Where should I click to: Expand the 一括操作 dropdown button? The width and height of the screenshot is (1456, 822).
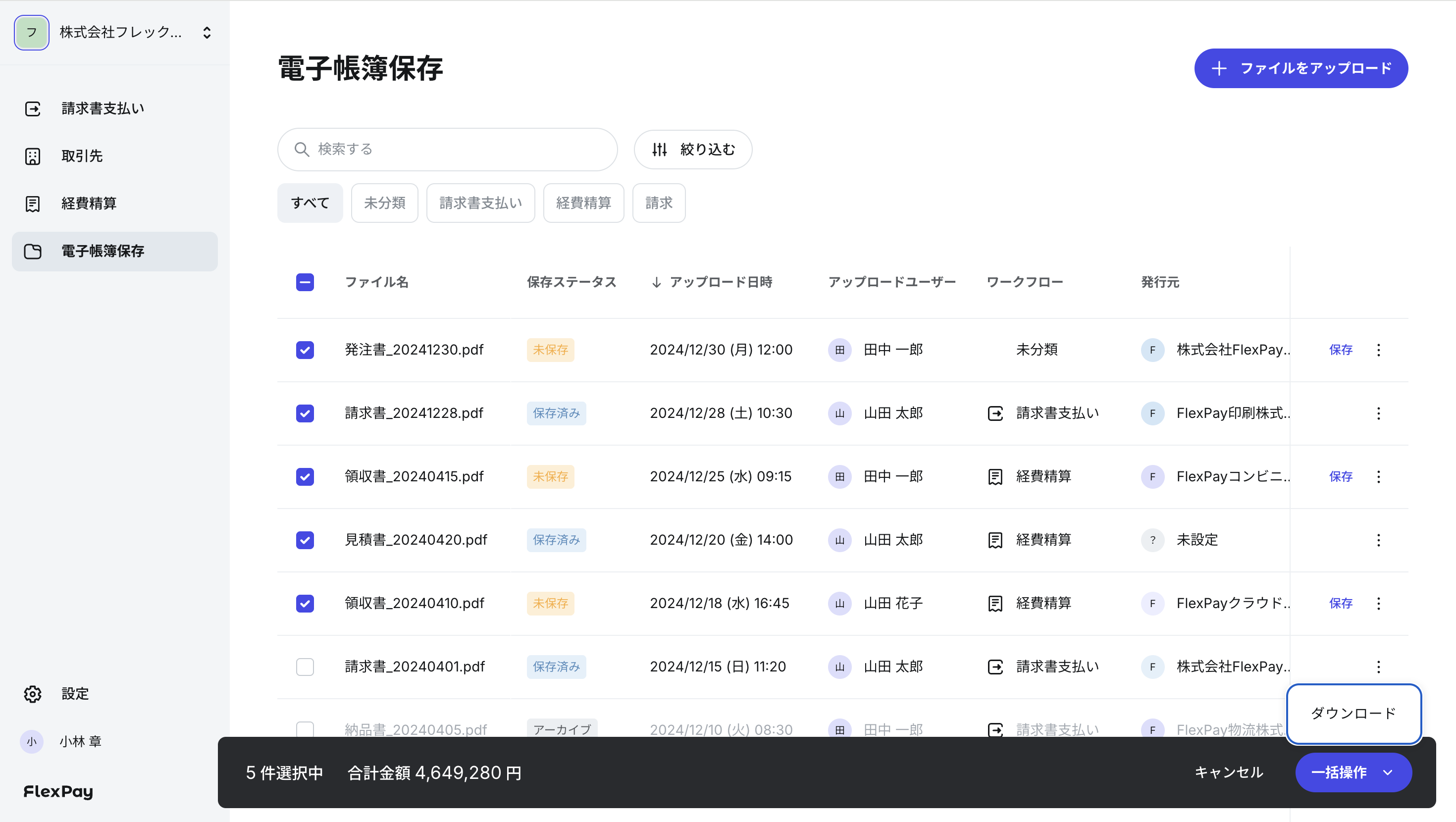pos(1353,772)
